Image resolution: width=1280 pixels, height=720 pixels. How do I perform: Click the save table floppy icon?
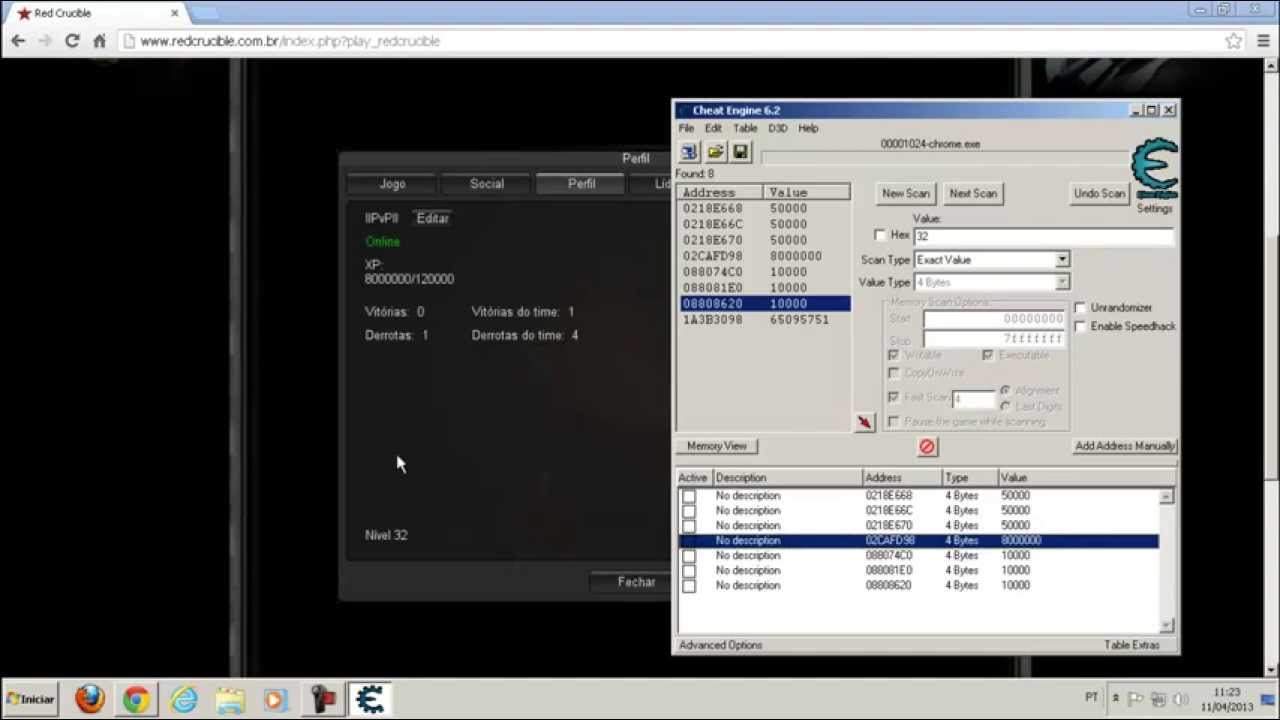pos(740,152)
